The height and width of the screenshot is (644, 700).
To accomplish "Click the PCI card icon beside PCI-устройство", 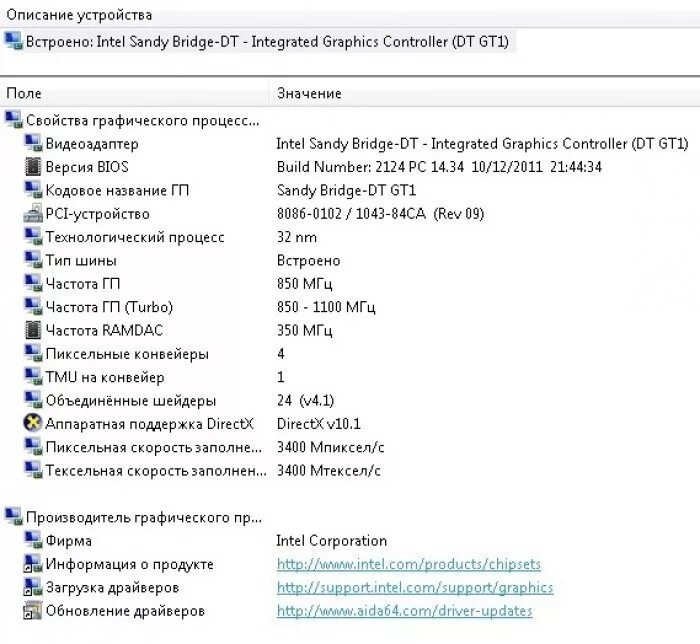I will pos(33,213).
